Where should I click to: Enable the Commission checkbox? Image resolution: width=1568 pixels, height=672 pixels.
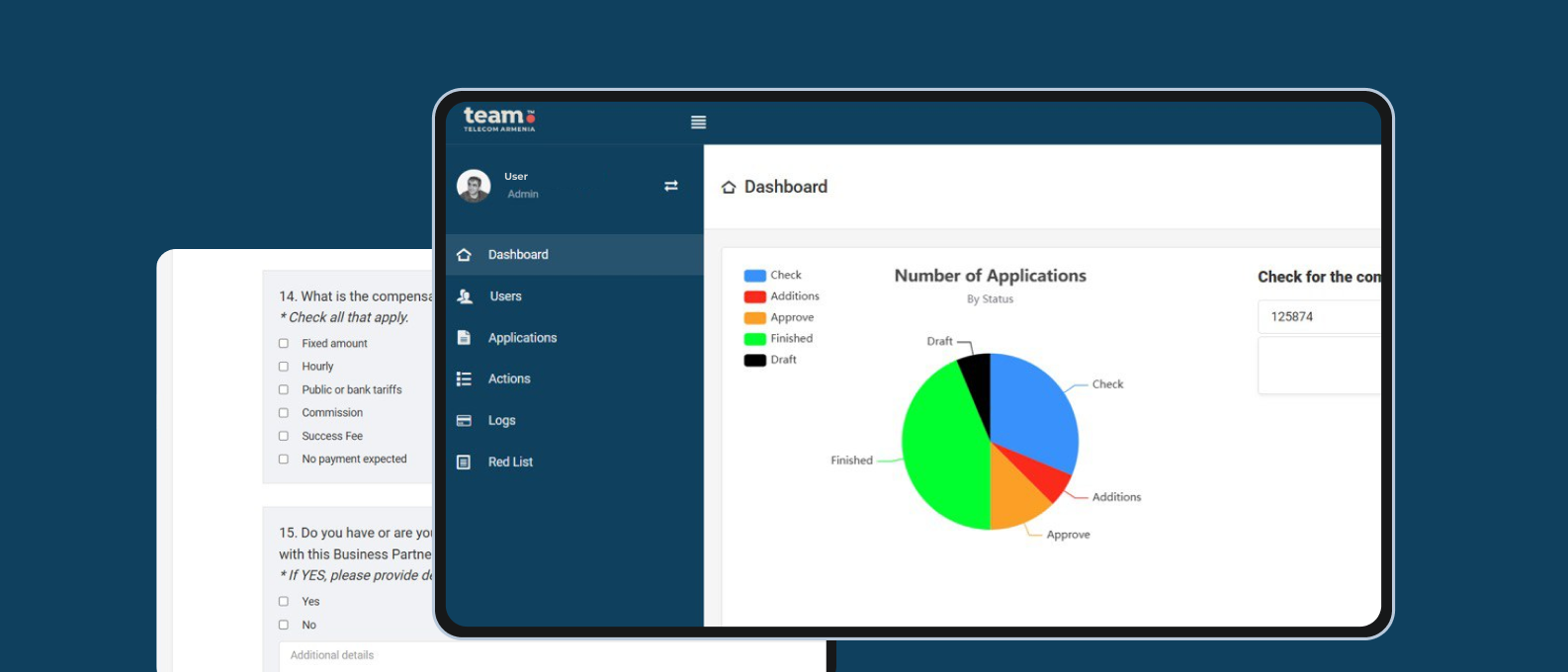(284, 413)
